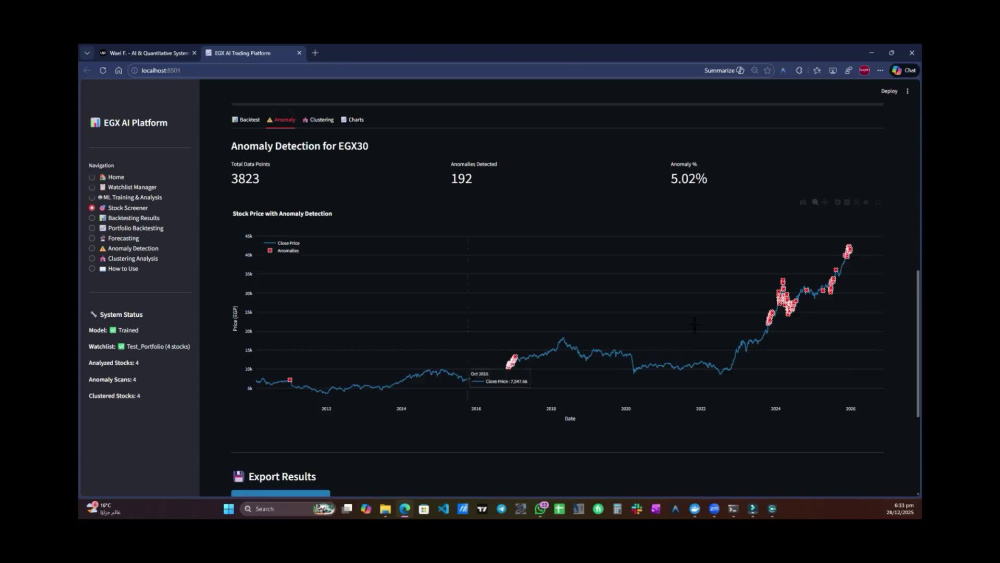
Task: Open the taskbar clock and date
Action: pos(900,509)
